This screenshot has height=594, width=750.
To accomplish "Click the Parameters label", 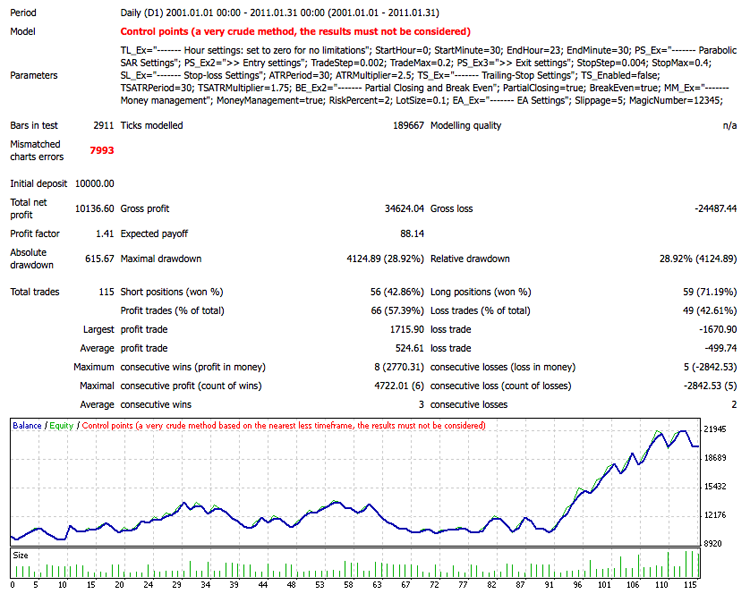I will [34, 76].
